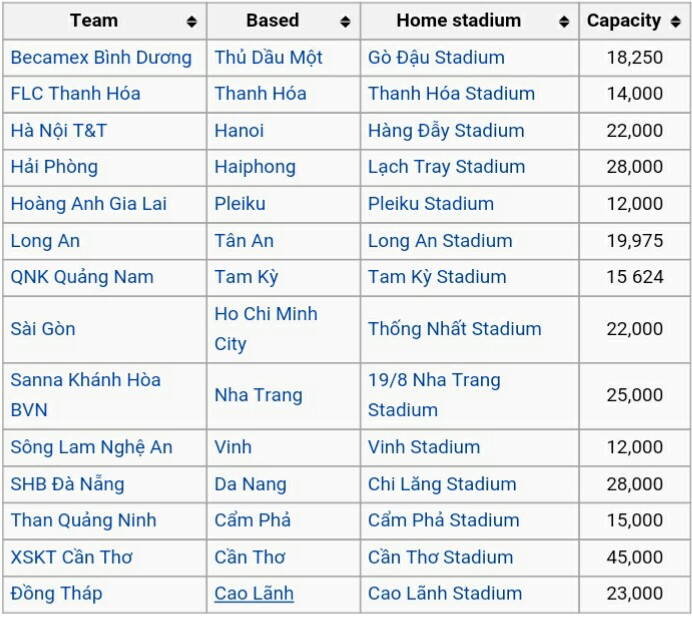Open the Chi Lăng Stadium link
This screenshot has width=692, height=621.
point(442,484)
